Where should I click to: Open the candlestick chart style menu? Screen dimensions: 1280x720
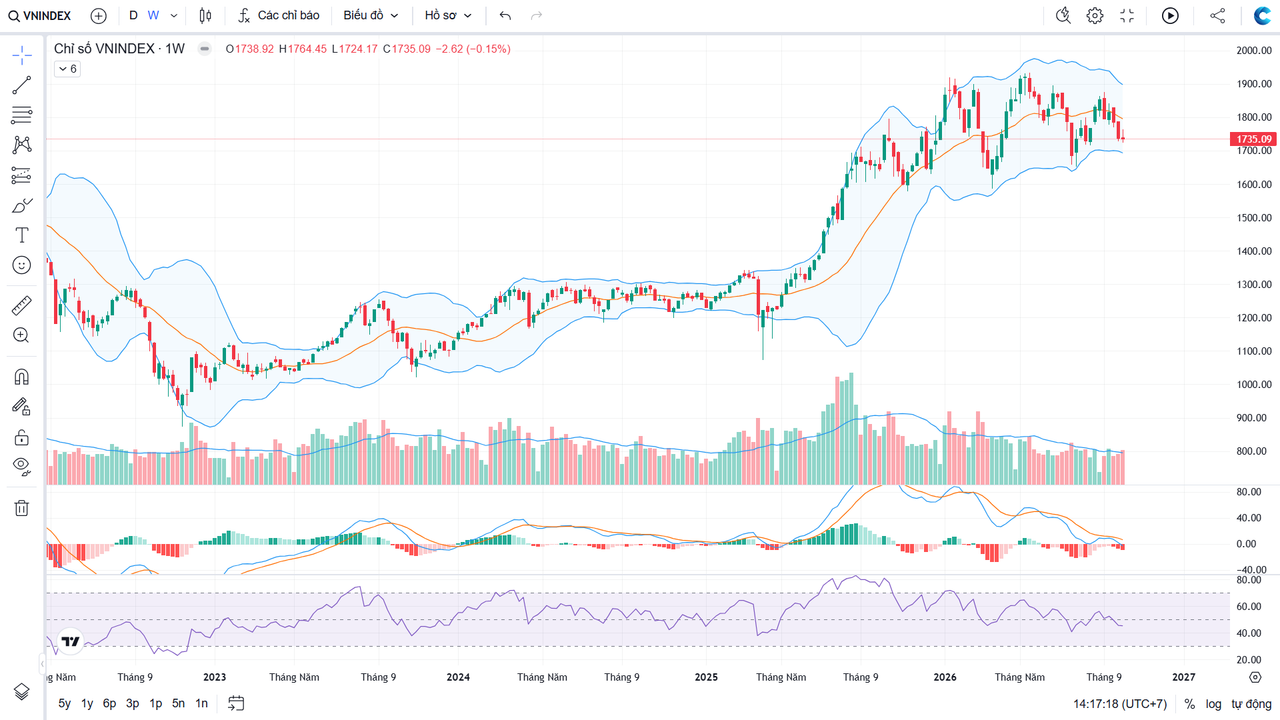[x=206, y=16]
